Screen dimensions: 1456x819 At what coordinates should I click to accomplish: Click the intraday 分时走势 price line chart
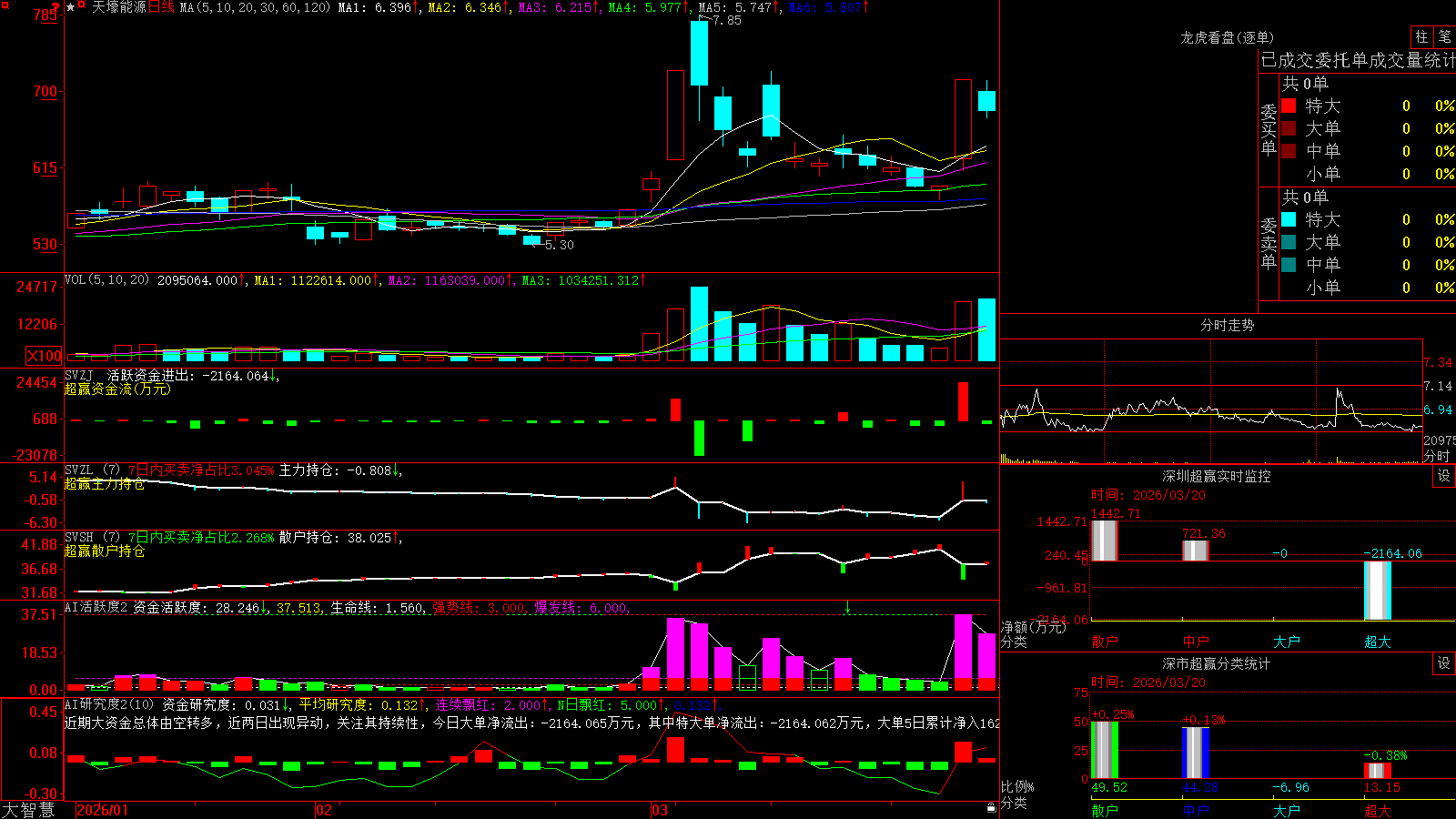point(1210,400)
